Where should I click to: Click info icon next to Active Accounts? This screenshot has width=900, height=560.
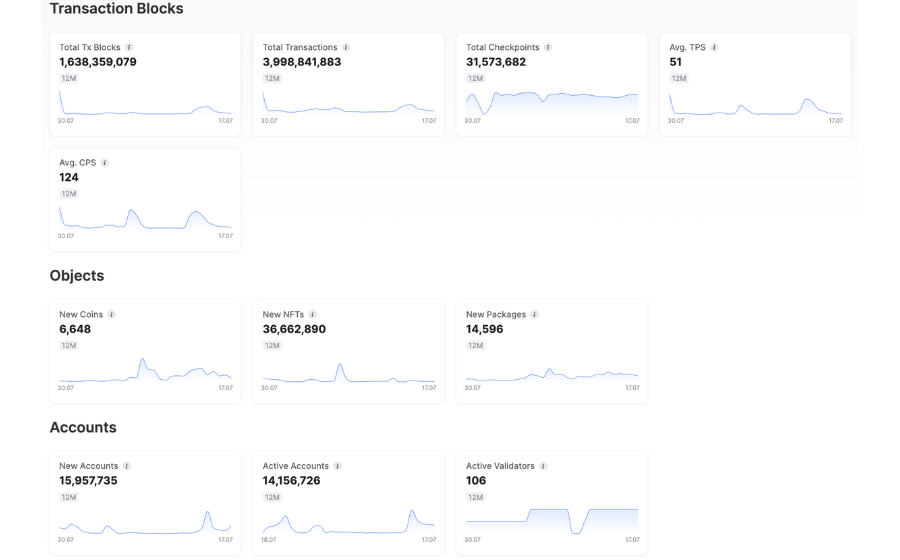point(338,466)
